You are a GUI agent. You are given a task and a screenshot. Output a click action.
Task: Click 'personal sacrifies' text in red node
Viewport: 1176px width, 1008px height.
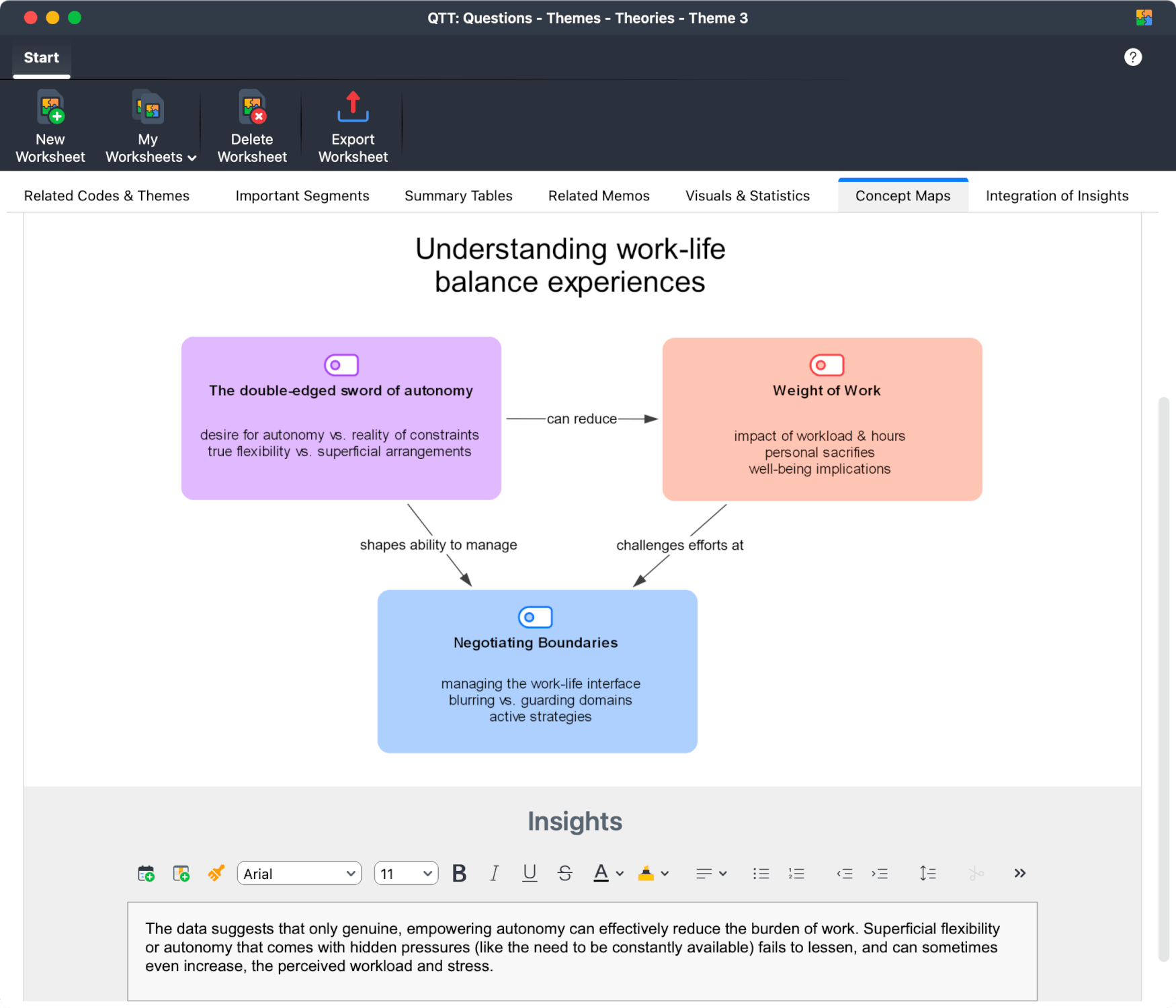click(819, 452)
